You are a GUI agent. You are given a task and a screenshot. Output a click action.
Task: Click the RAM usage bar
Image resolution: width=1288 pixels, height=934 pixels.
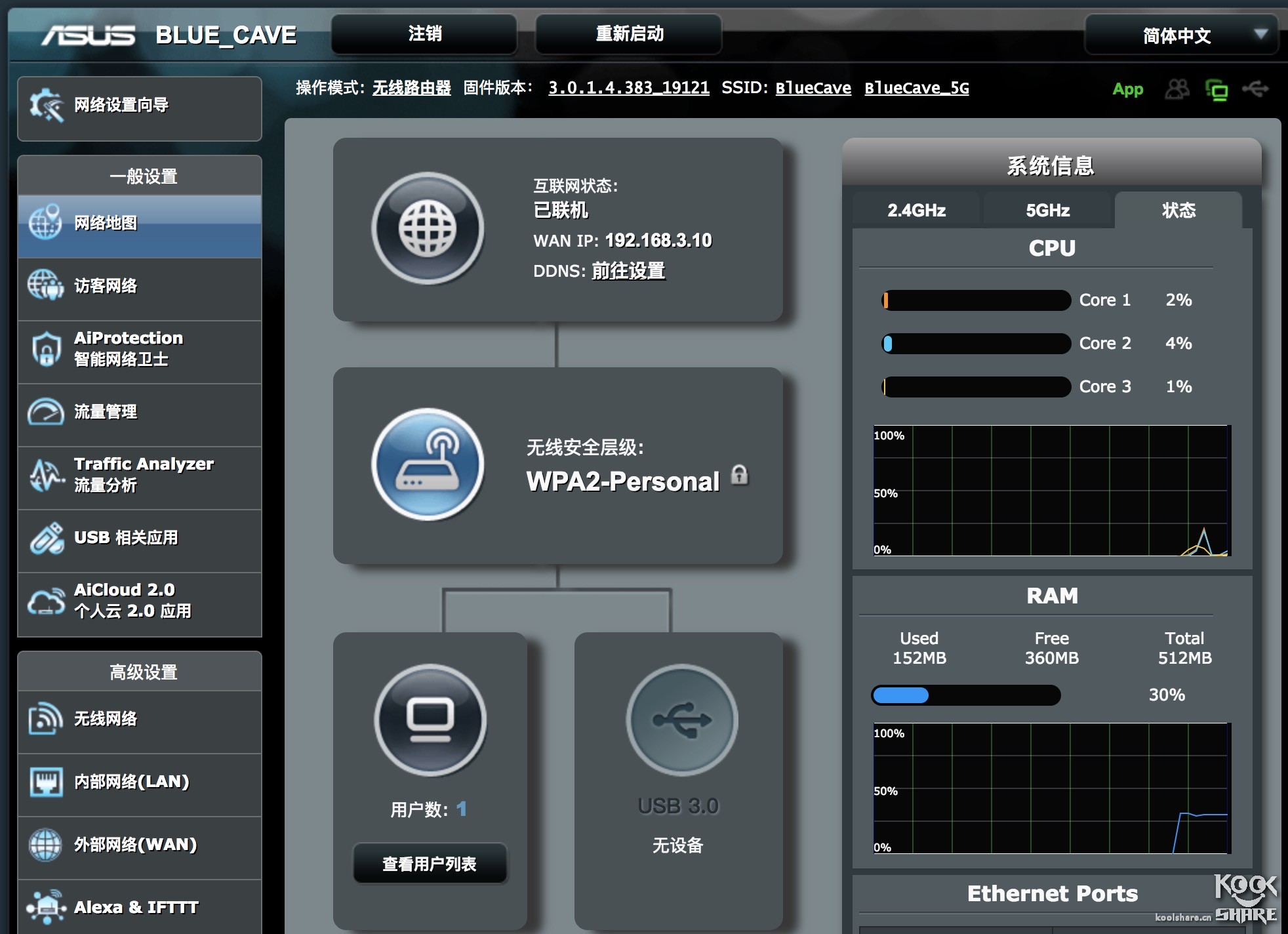click(x=966, y=695)
